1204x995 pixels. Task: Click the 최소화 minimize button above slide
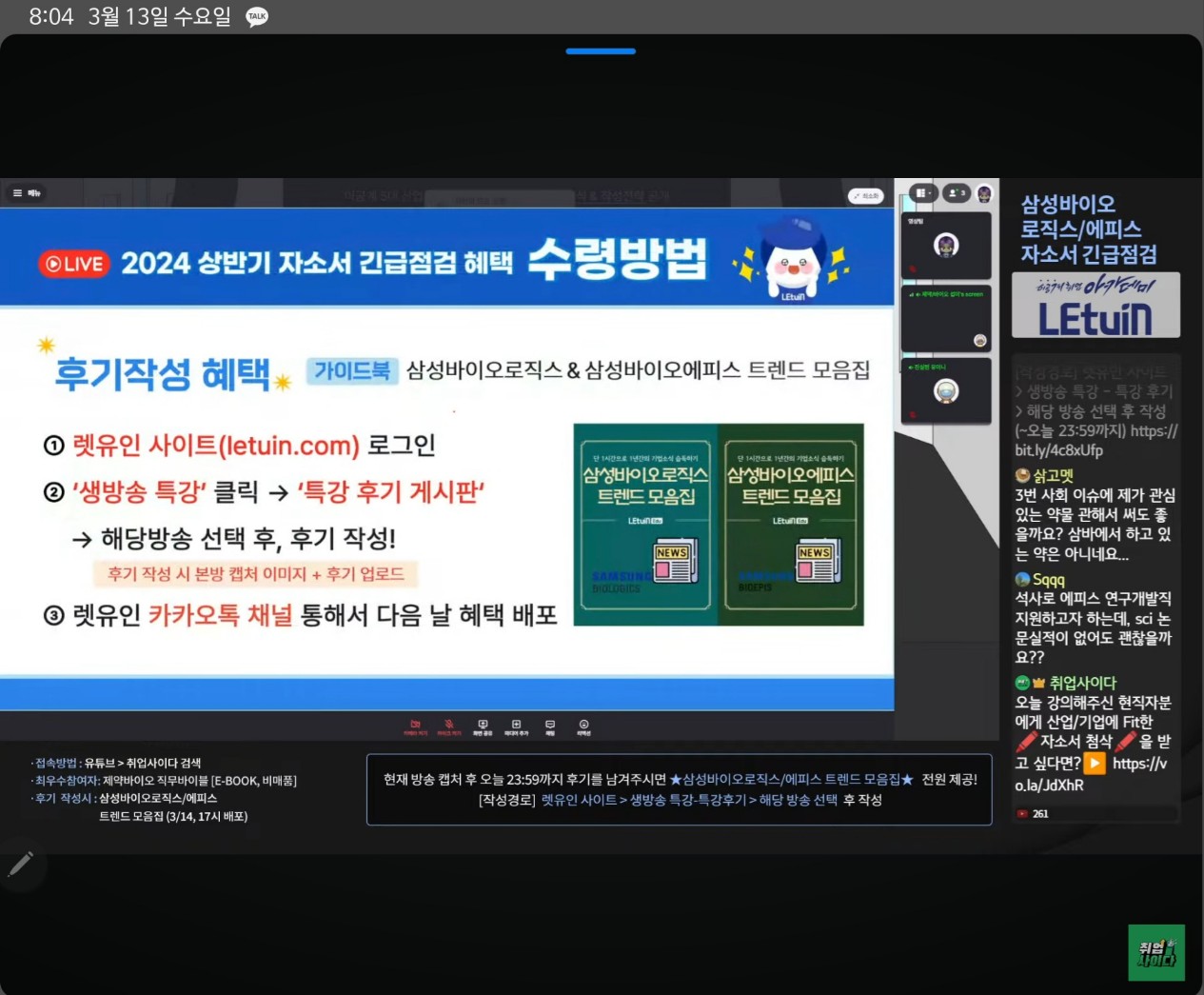click(865, 196)
